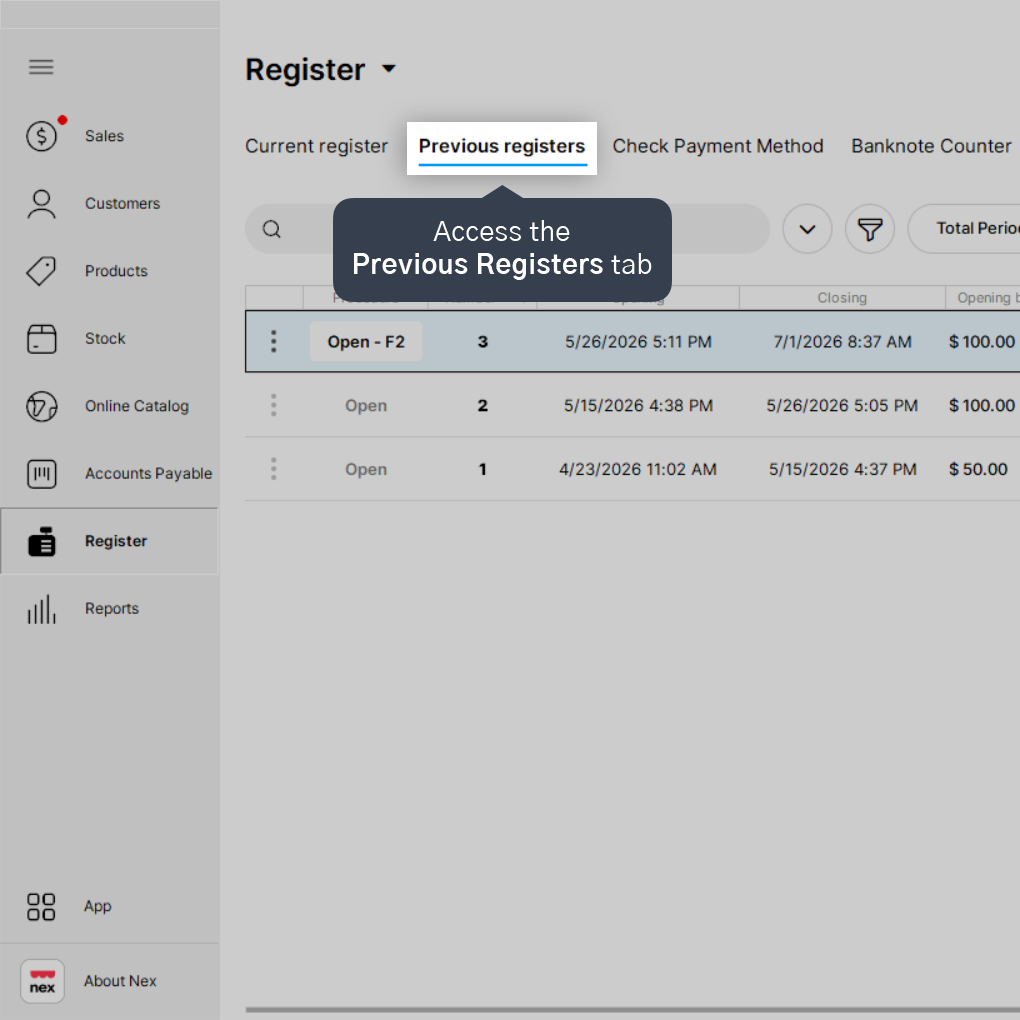
Task: Open row 1 three-dot options menu
Action: (274, 469)
